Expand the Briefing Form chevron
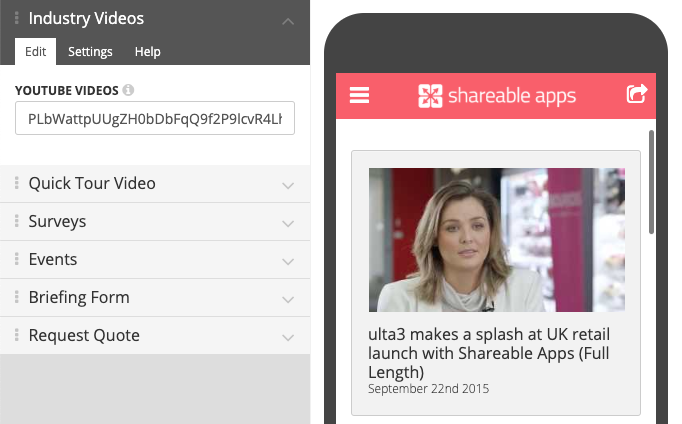The image size is (682, 424). pos(288,300)
